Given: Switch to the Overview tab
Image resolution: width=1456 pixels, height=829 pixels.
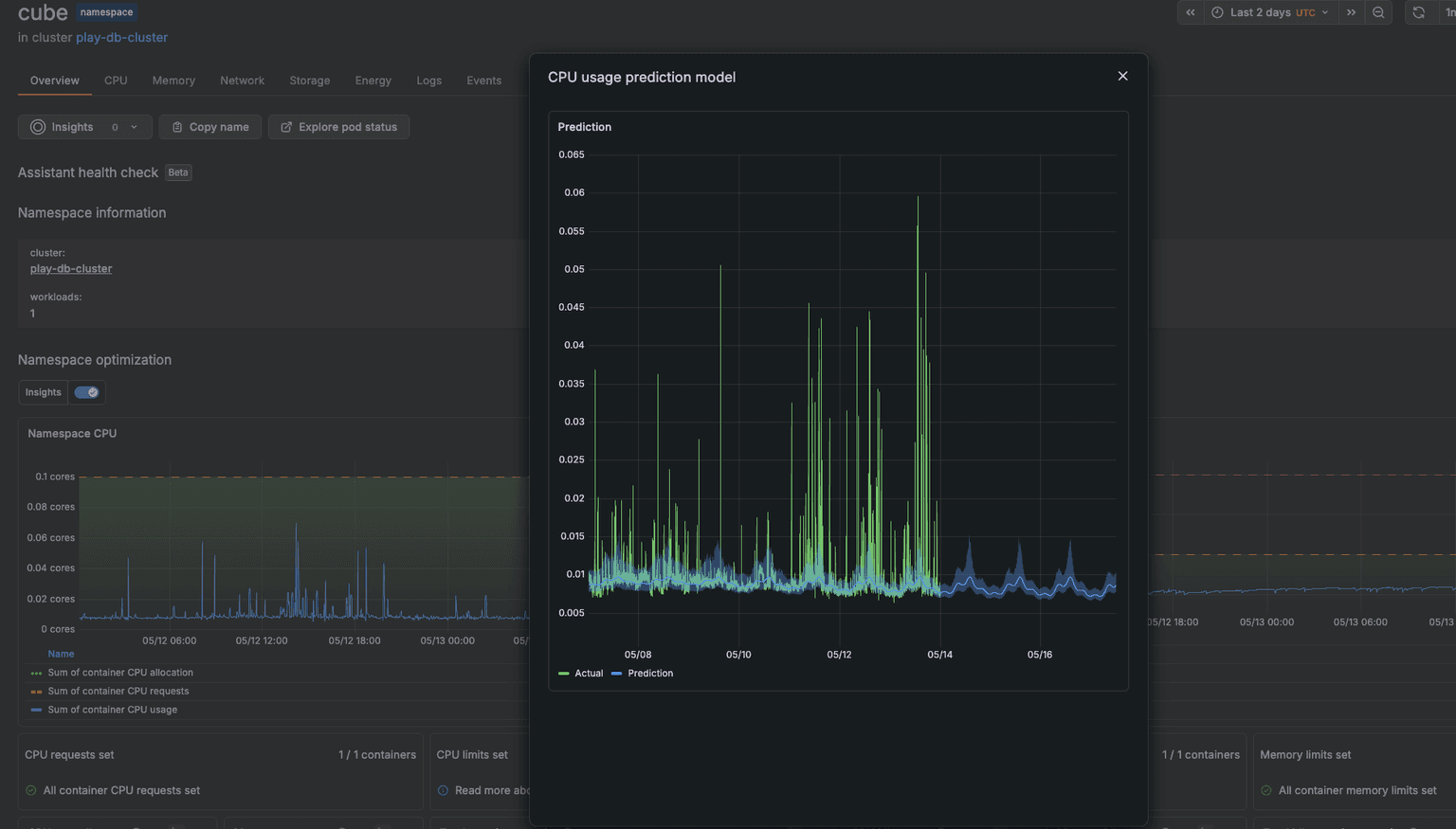Looking at the screenshot, I should point(55,81).
